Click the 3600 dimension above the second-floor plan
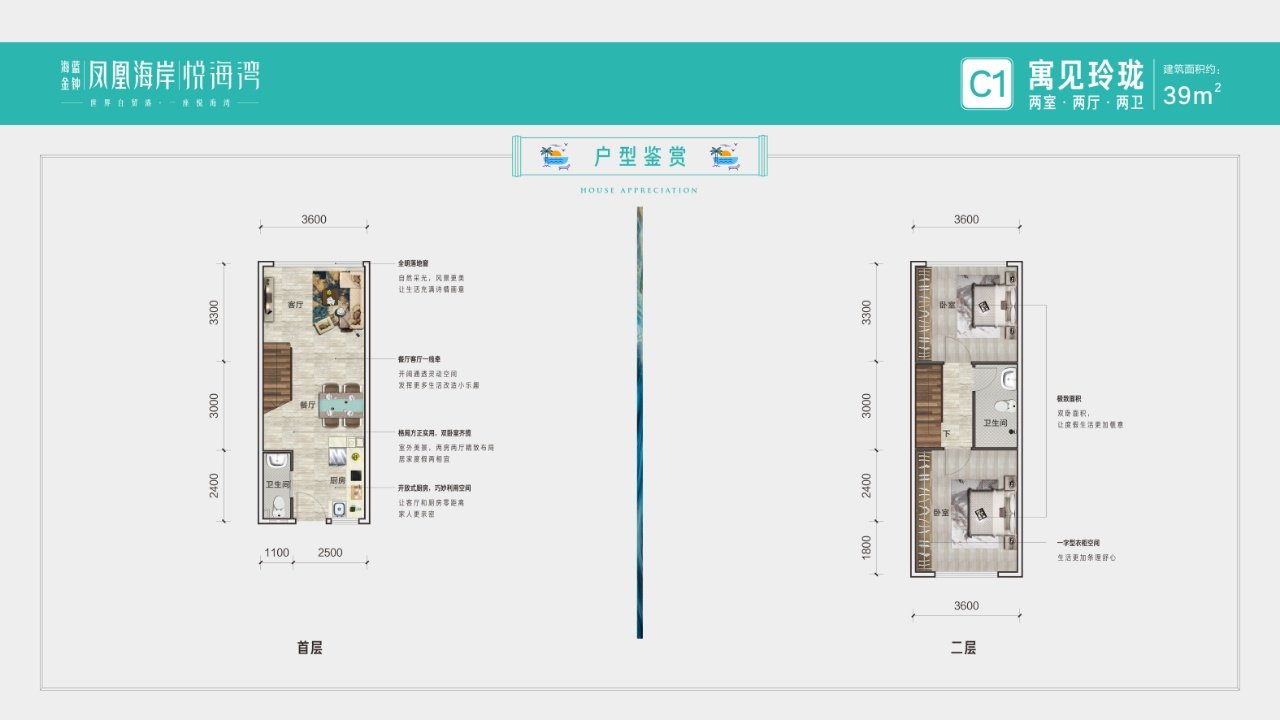This screenshot has height=720, width=1280. [965, 220]
